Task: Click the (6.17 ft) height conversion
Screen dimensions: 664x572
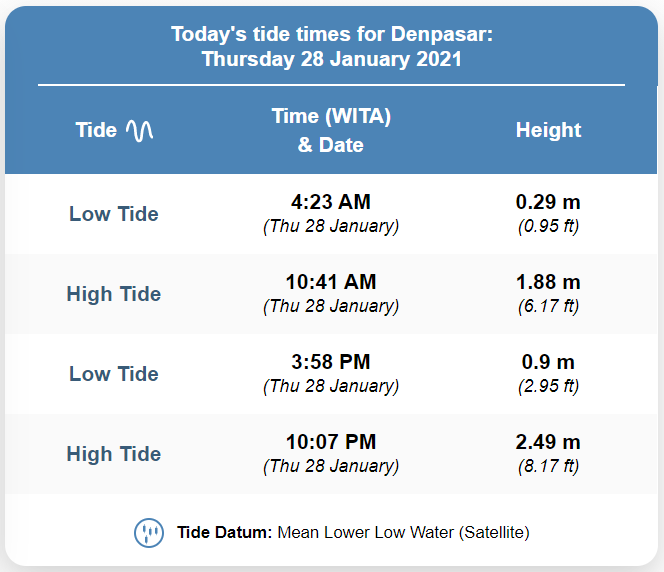Action: tap(548, 306)
